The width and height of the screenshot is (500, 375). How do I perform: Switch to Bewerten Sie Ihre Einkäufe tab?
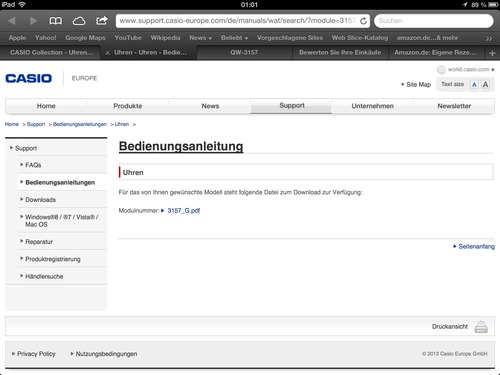coord(340,53)
